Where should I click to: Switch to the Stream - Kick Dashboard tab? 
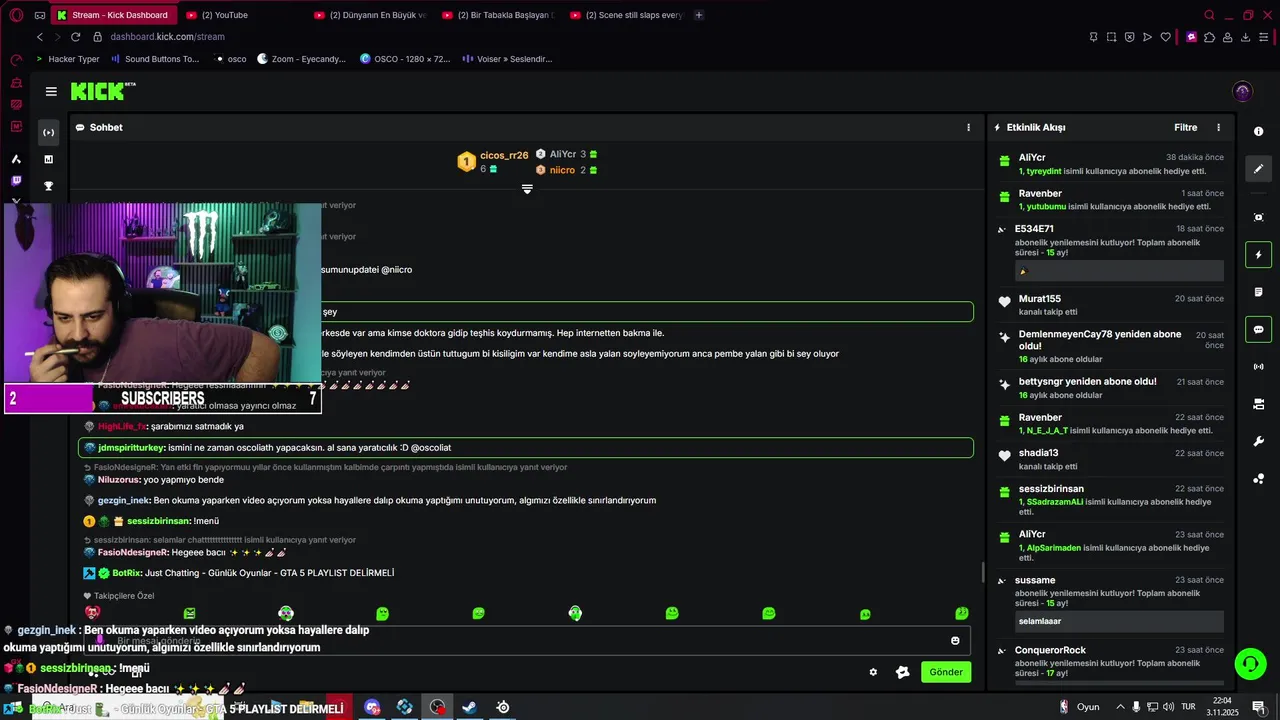[112, 15]
